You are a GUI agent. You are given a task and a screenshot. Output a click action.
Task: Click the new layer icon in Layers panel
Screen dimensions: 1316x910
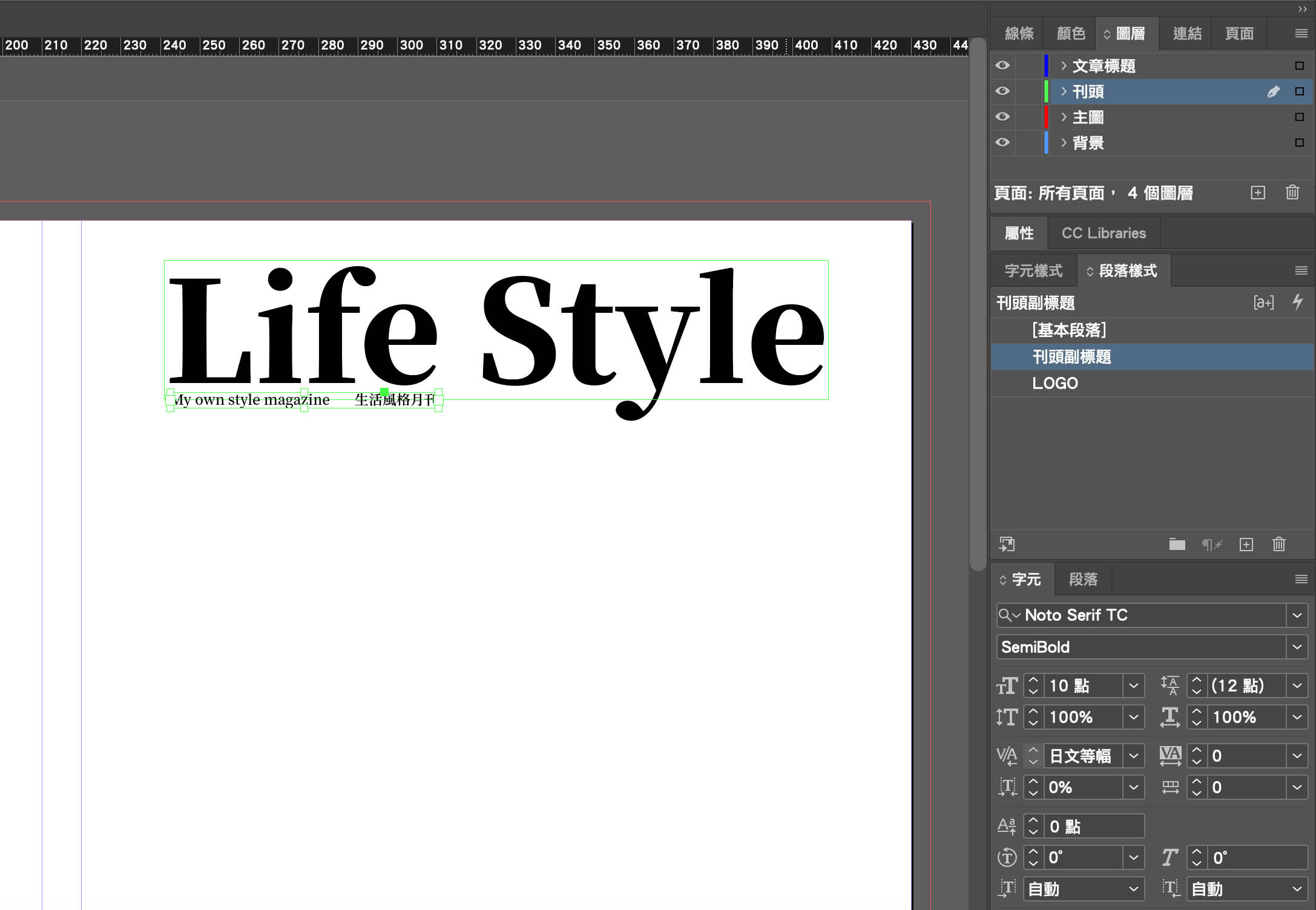1257,193
